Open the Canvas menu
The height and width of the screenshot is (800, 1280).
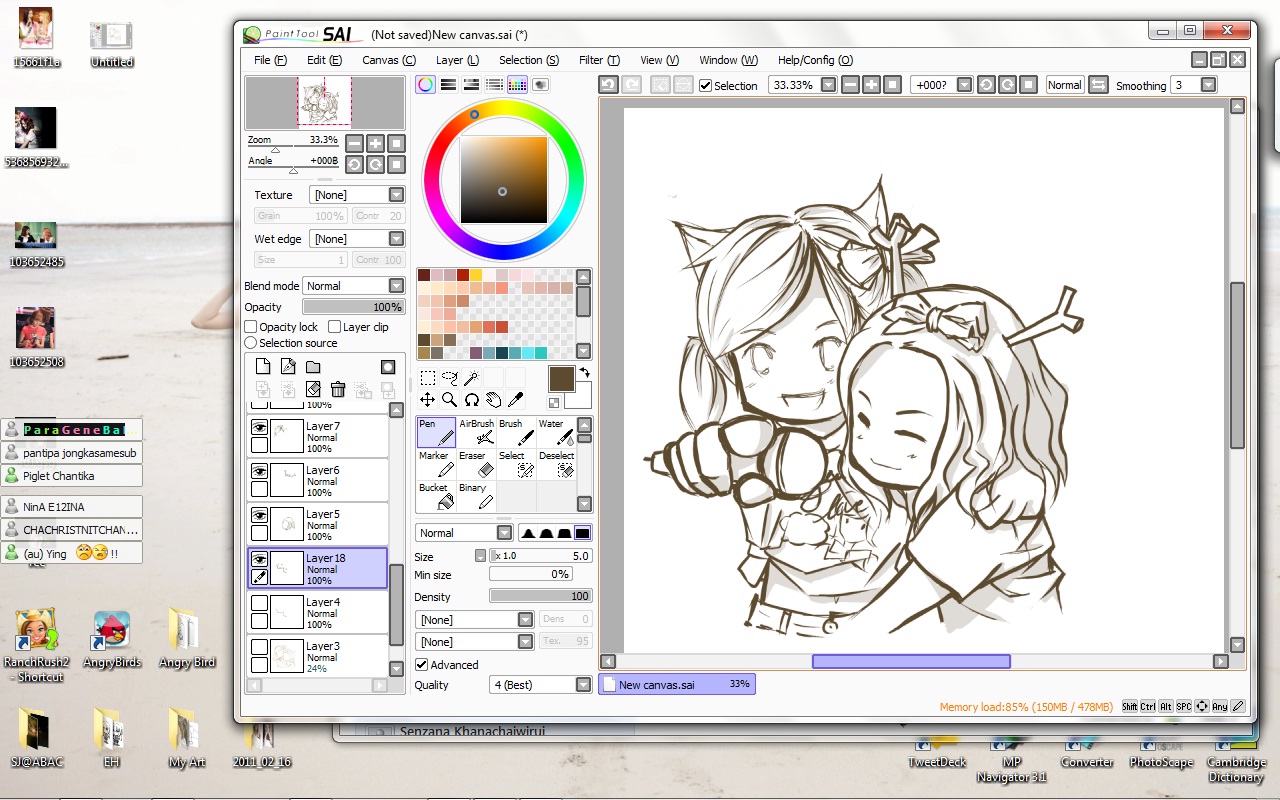pos(389,60)
